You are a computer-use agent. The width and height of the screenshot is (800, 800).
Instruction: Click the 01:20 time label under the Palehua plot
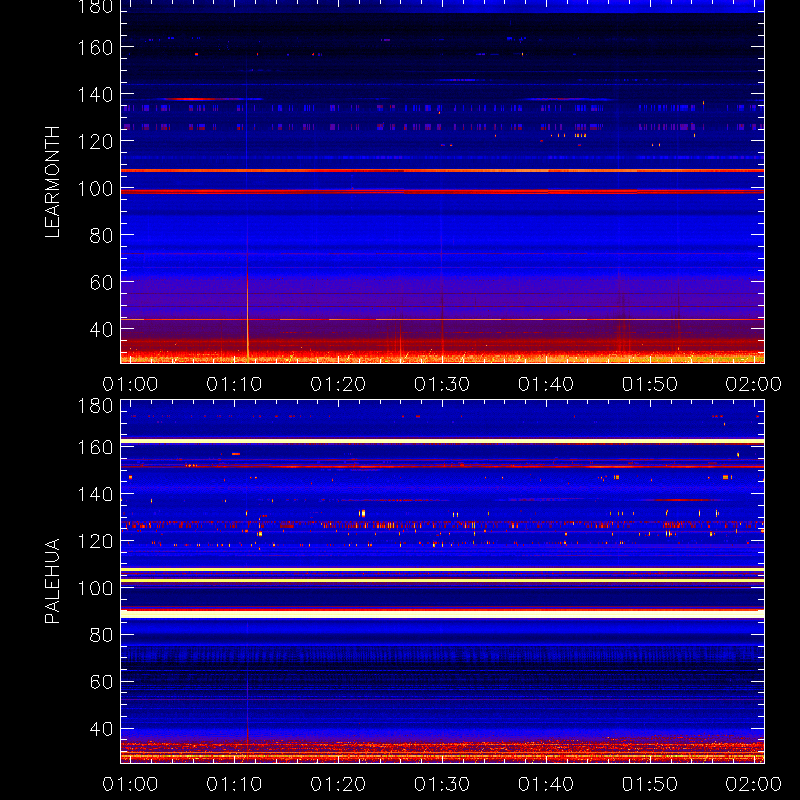pos(338,784)
